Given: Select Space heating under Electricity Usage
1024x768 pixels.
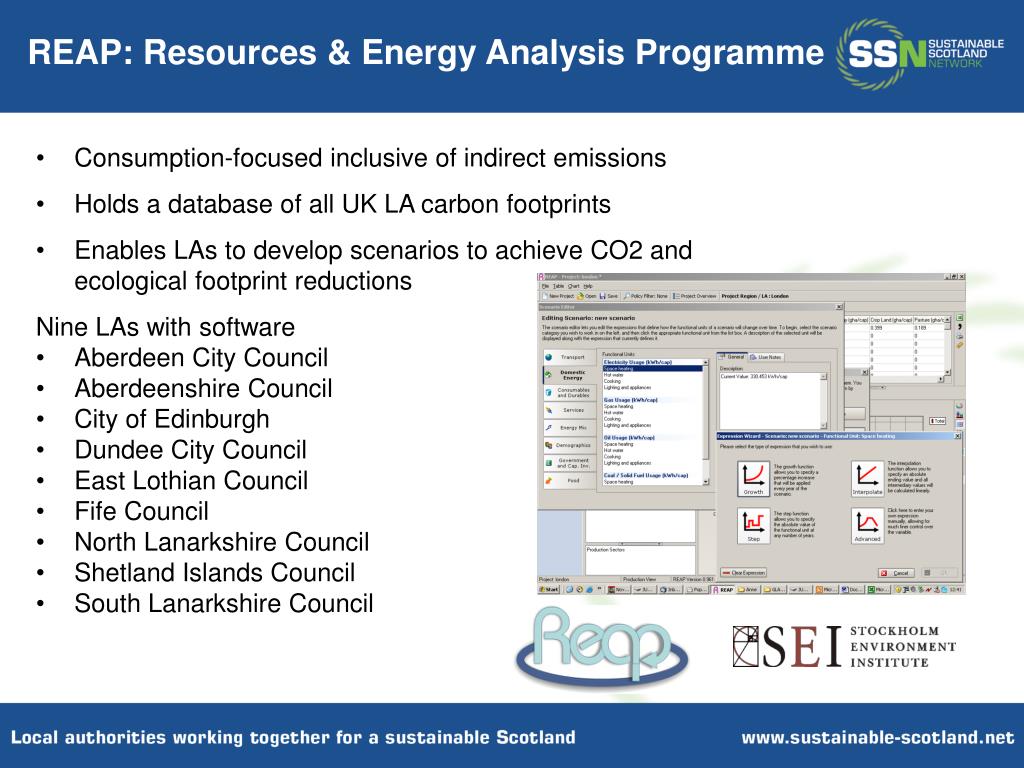Looking at the screenshot, I should point(652,368).
